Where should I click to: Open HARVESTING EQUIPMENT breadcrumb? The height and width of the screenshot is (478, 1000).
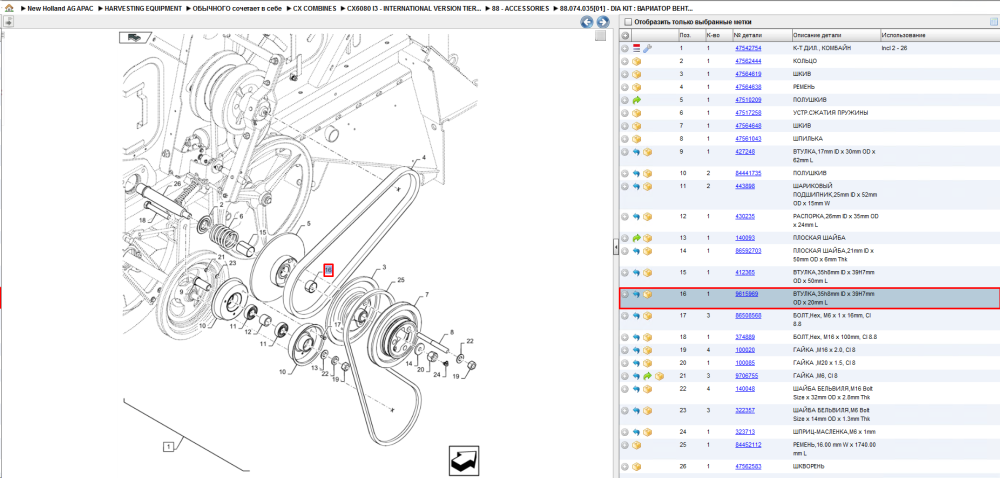(145, 8)
